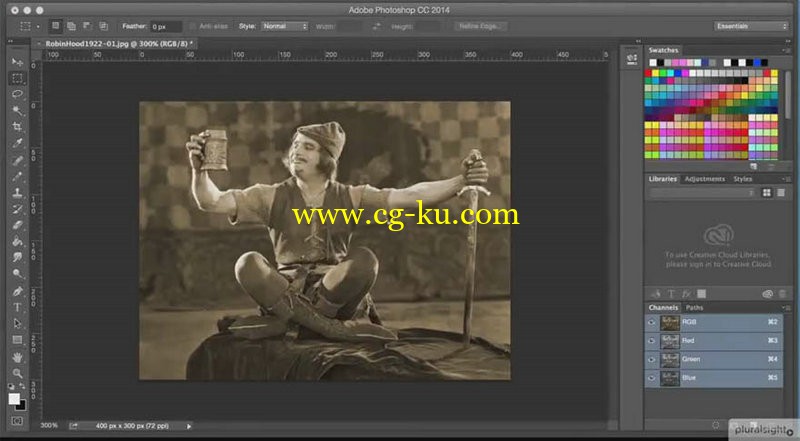Select the Lasso tool
Viewport: 800px width, 441px height.
17,94
